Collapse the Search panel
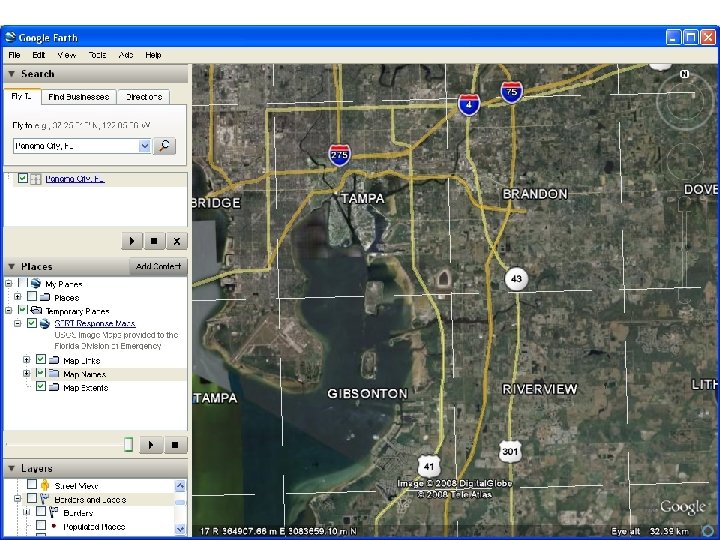 click(x=11, y=74)
